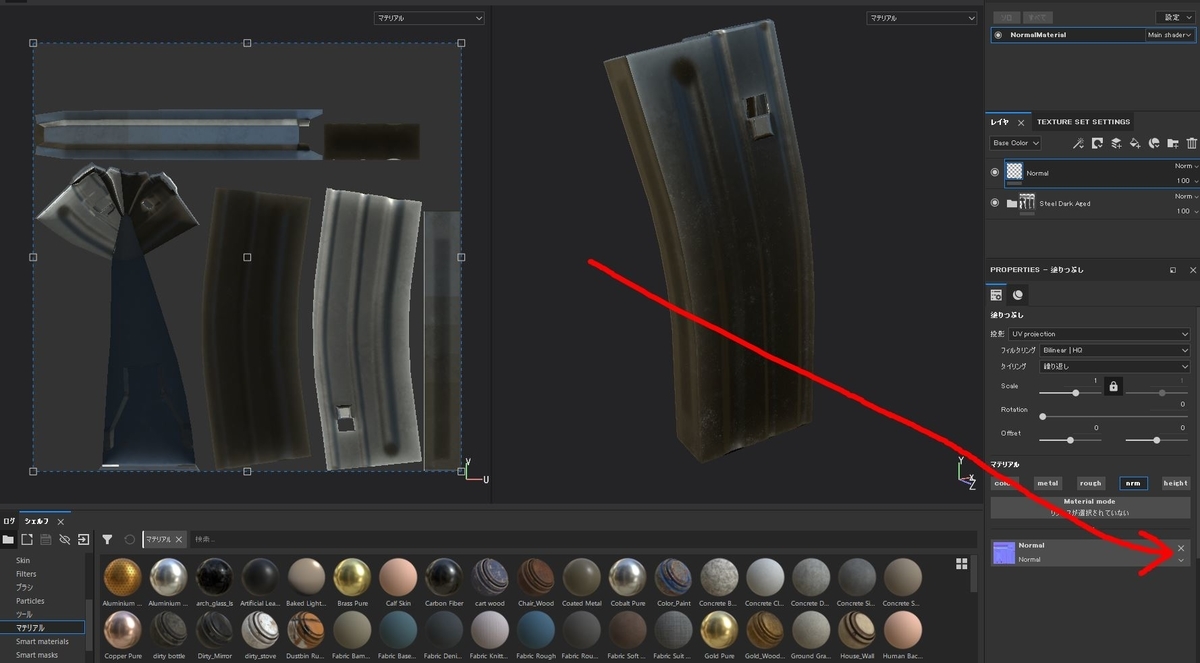Remove the Normal texture with X
This screenshot has height=663, width=1200.
1181,548
